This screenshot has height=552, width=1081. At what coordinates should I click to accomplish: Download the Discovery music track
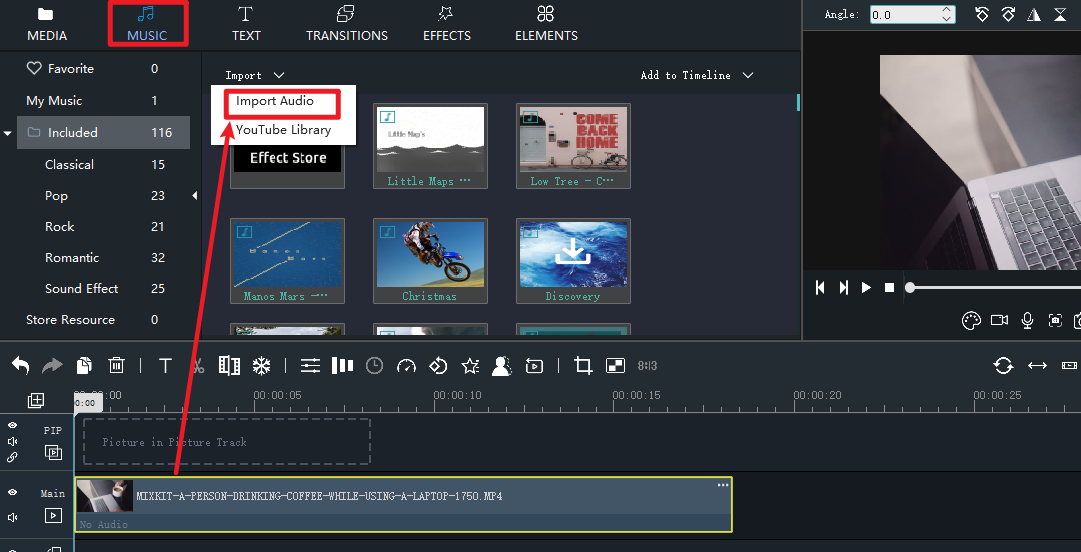(x=573, y=254)
